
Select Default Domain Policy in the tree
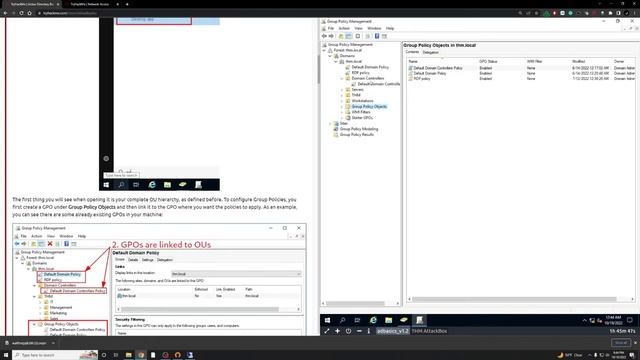pos(370,67)
